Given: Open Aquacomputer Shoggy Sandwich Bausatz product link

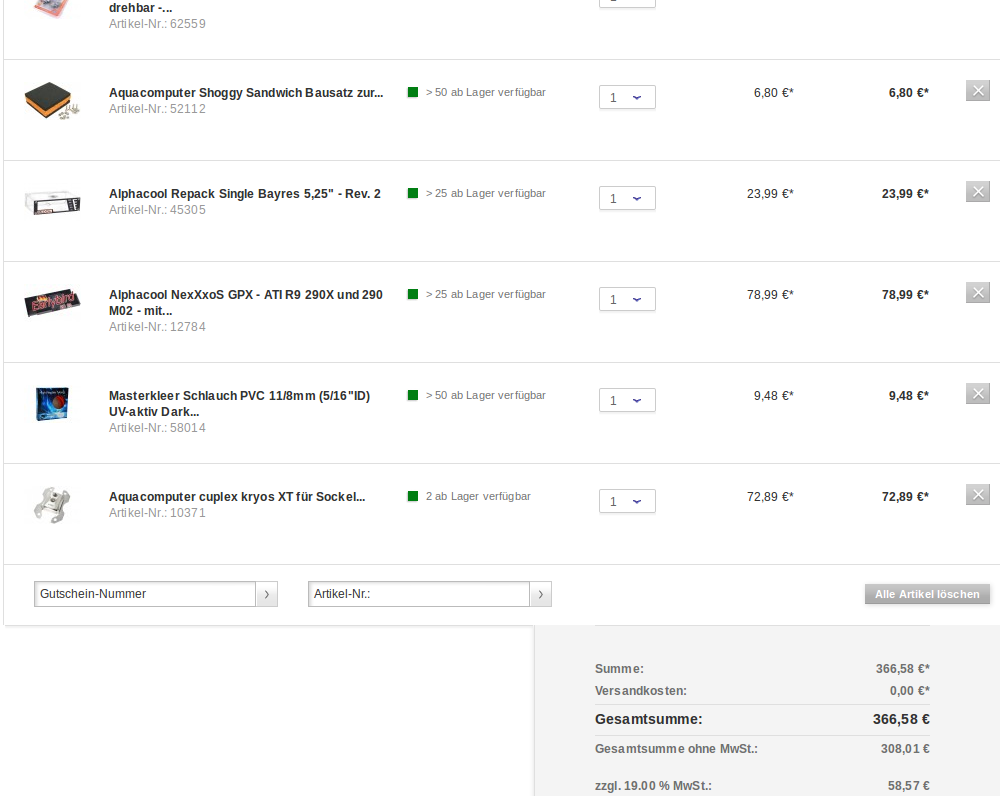Looking at the screenshot, I should pos(245,93).
